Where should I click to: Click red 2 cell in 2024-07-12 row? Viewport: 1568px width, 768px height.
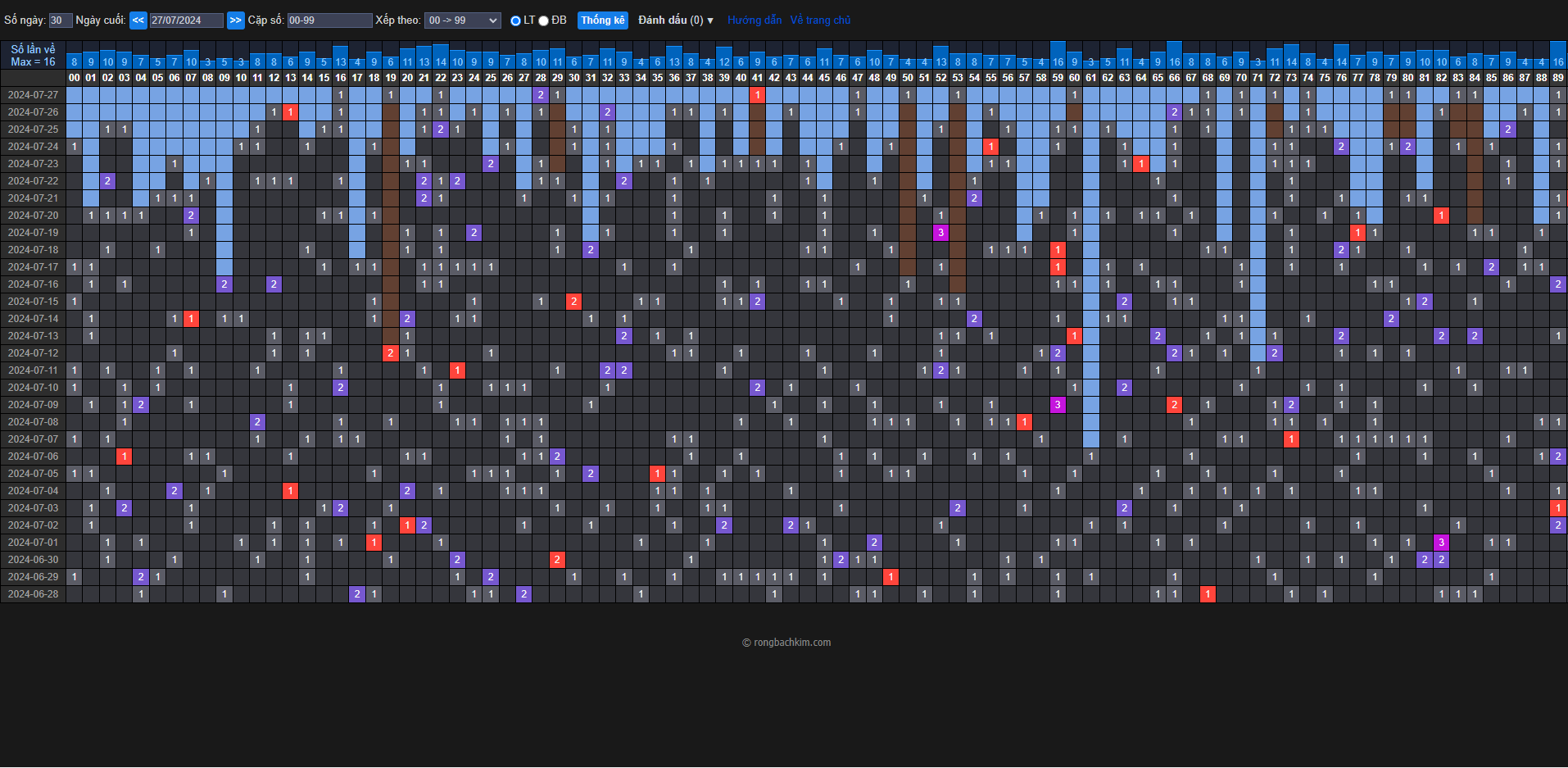coord(391,353)
